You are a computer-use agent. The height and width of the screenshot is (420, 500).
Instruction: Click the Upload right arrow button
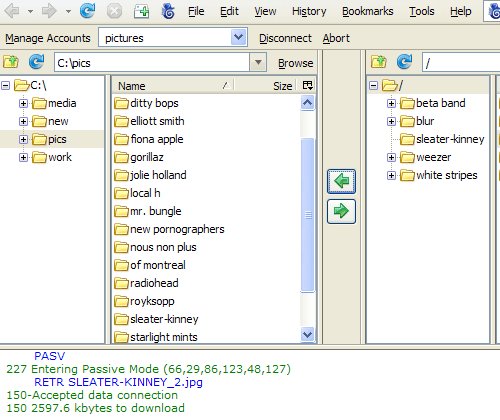coord(341,211)
